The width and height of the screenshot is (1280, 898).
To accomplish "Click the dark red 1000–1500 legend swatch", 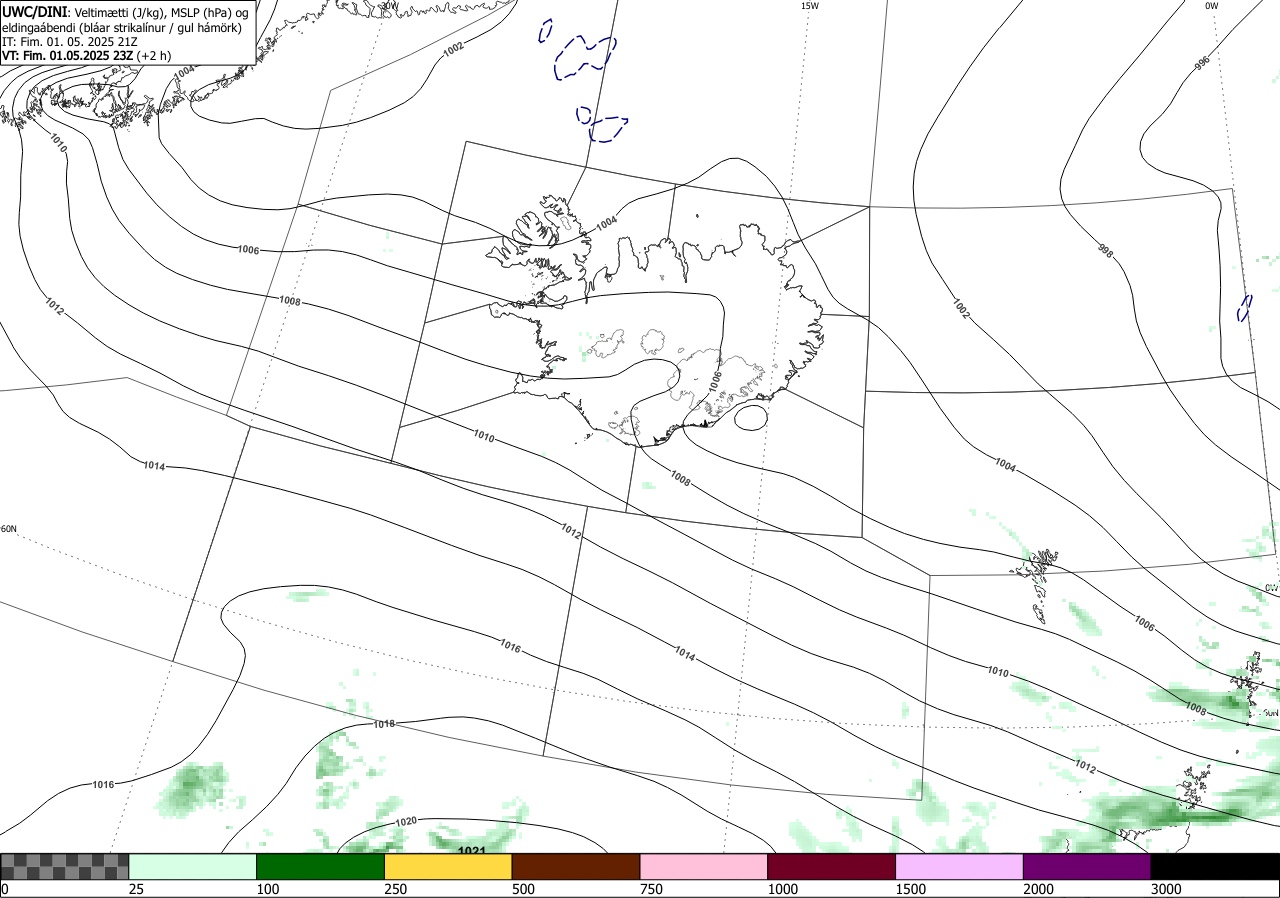I will (x=832, y=866).
